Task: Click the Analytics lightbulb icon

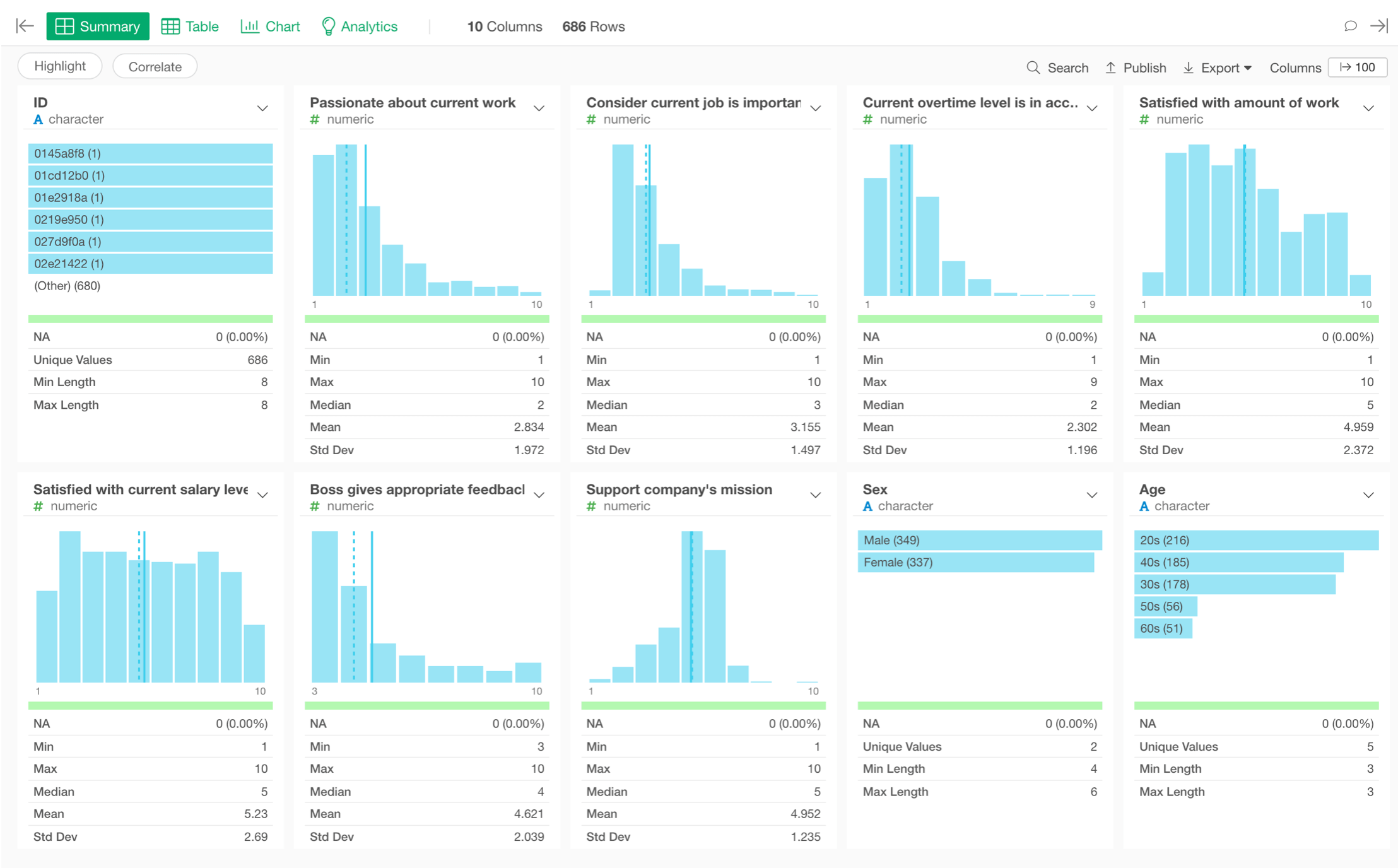Action: coord(329,26)
